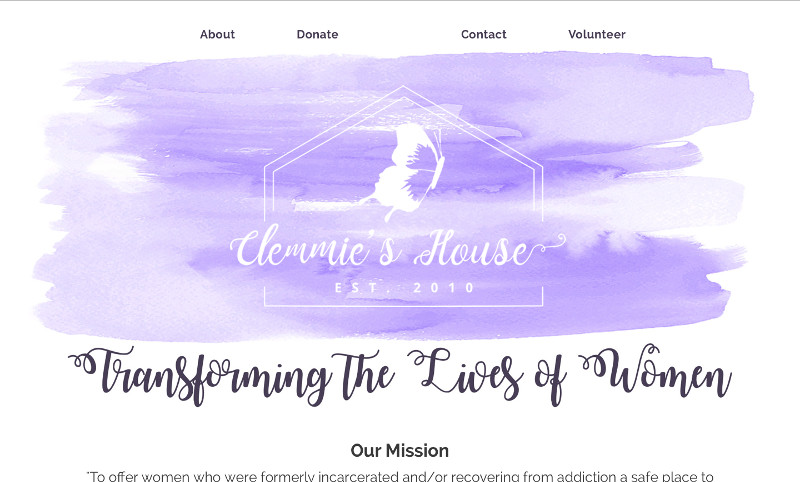The width and height of the screenshot is (800, 482).
Task: Open the Contact page link
Action: [484, 34]
